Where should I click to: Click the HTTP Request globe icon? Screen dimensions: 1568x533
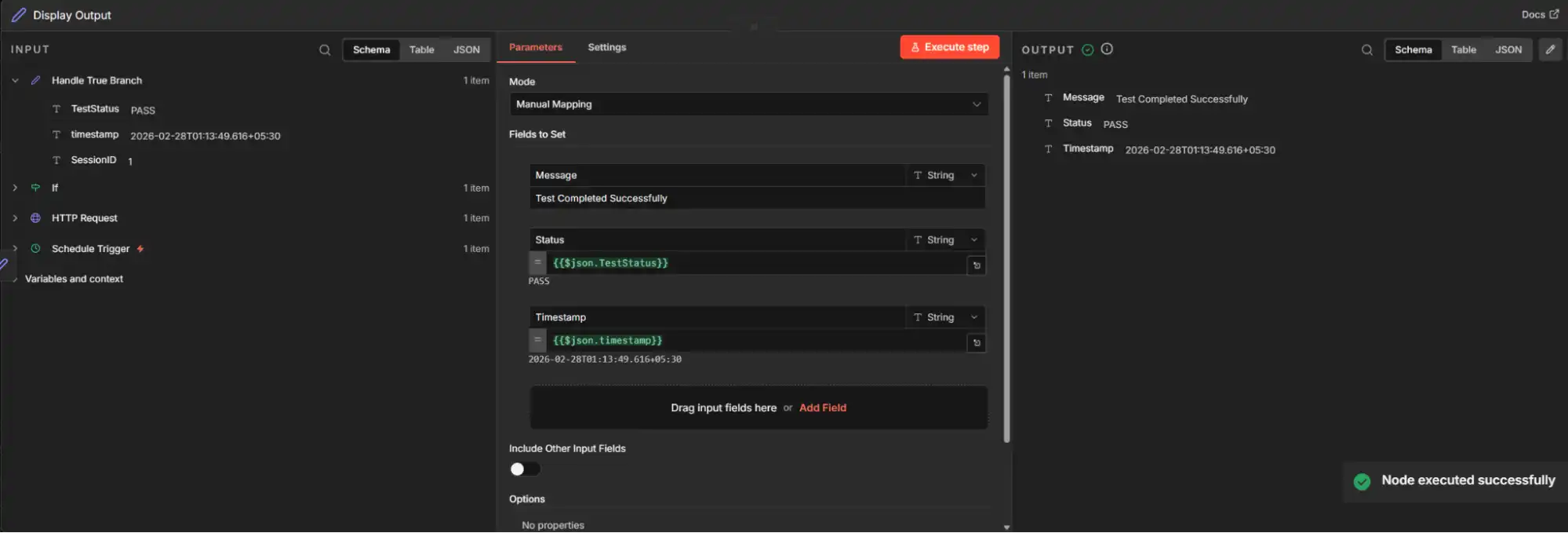pos(35,217)
